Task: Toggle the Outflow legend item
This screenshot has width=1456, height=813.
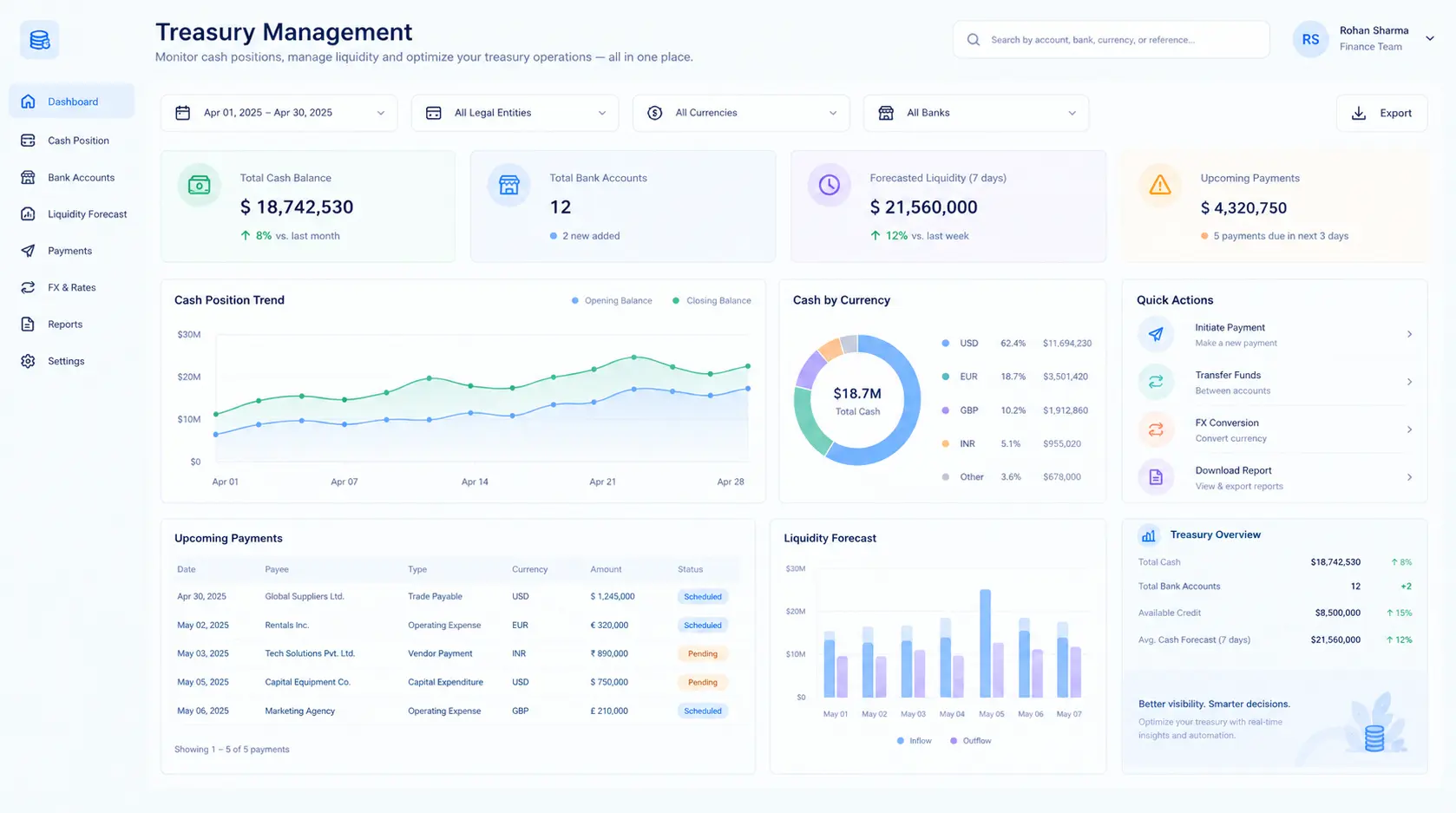Action: coord(971,741)
